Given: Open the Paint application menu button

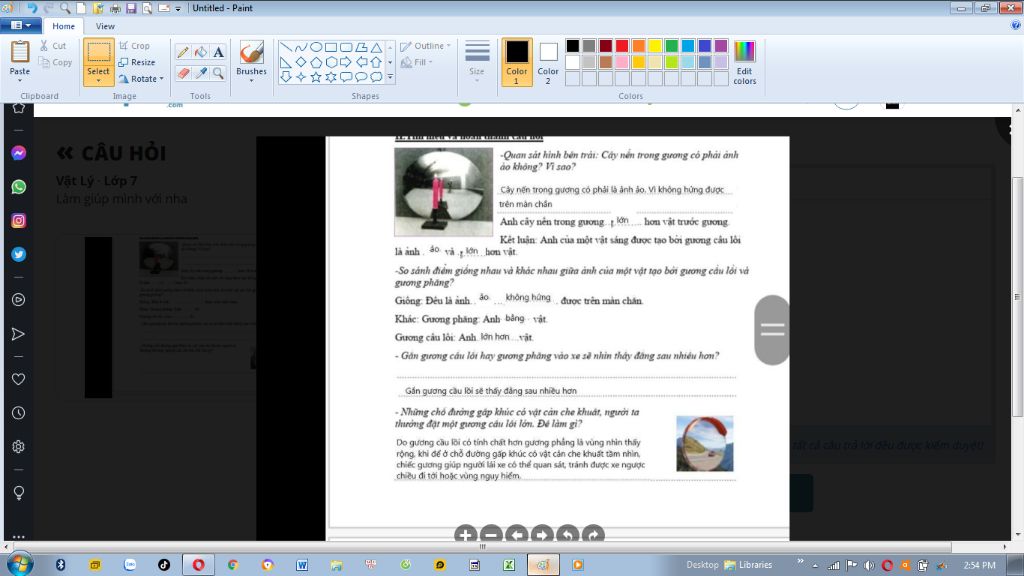Looking at the screenshot, I should tap(21, 25).
